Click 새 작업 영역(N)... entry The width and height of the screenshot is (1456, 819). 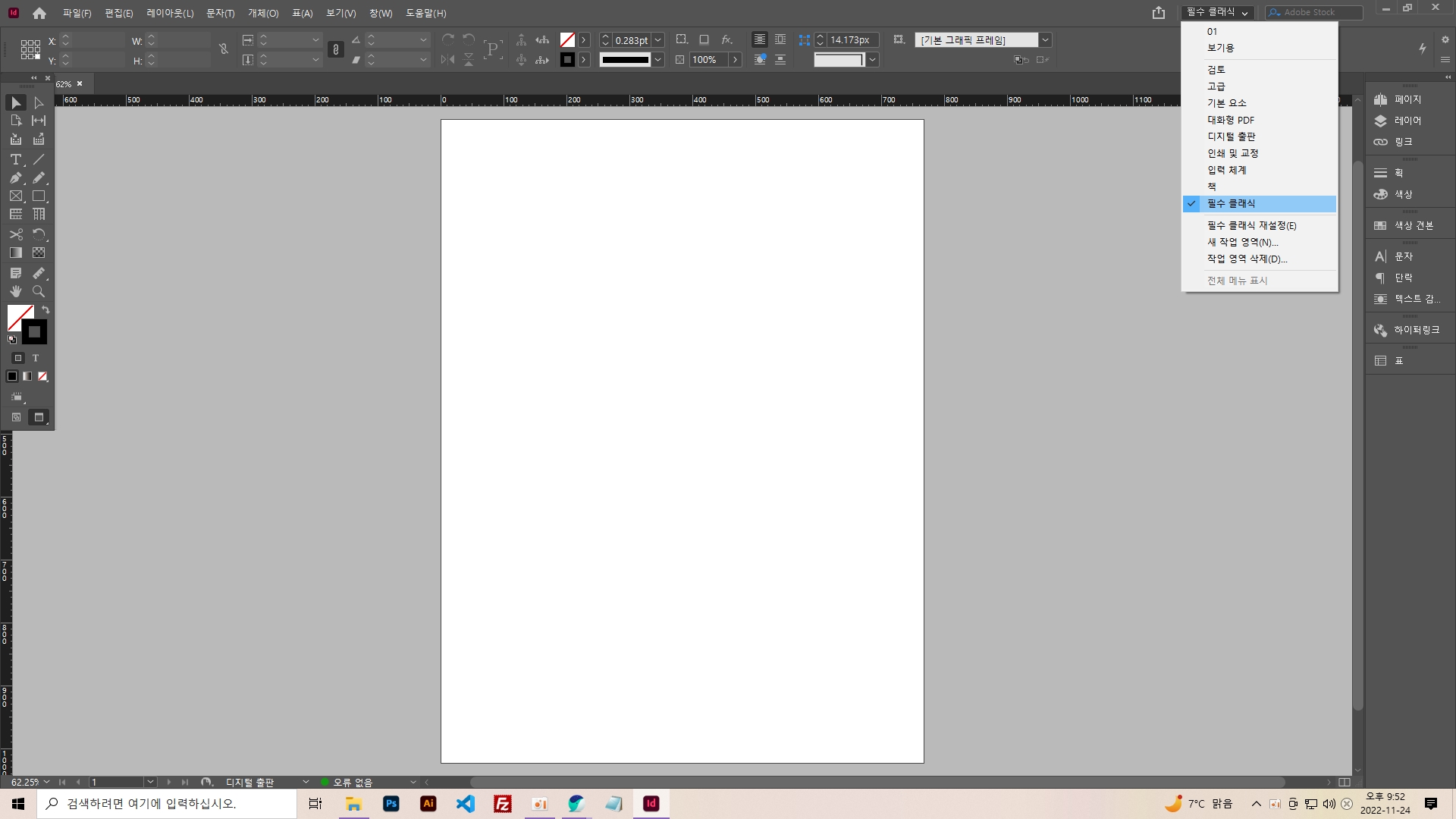tap(1242, 242)
